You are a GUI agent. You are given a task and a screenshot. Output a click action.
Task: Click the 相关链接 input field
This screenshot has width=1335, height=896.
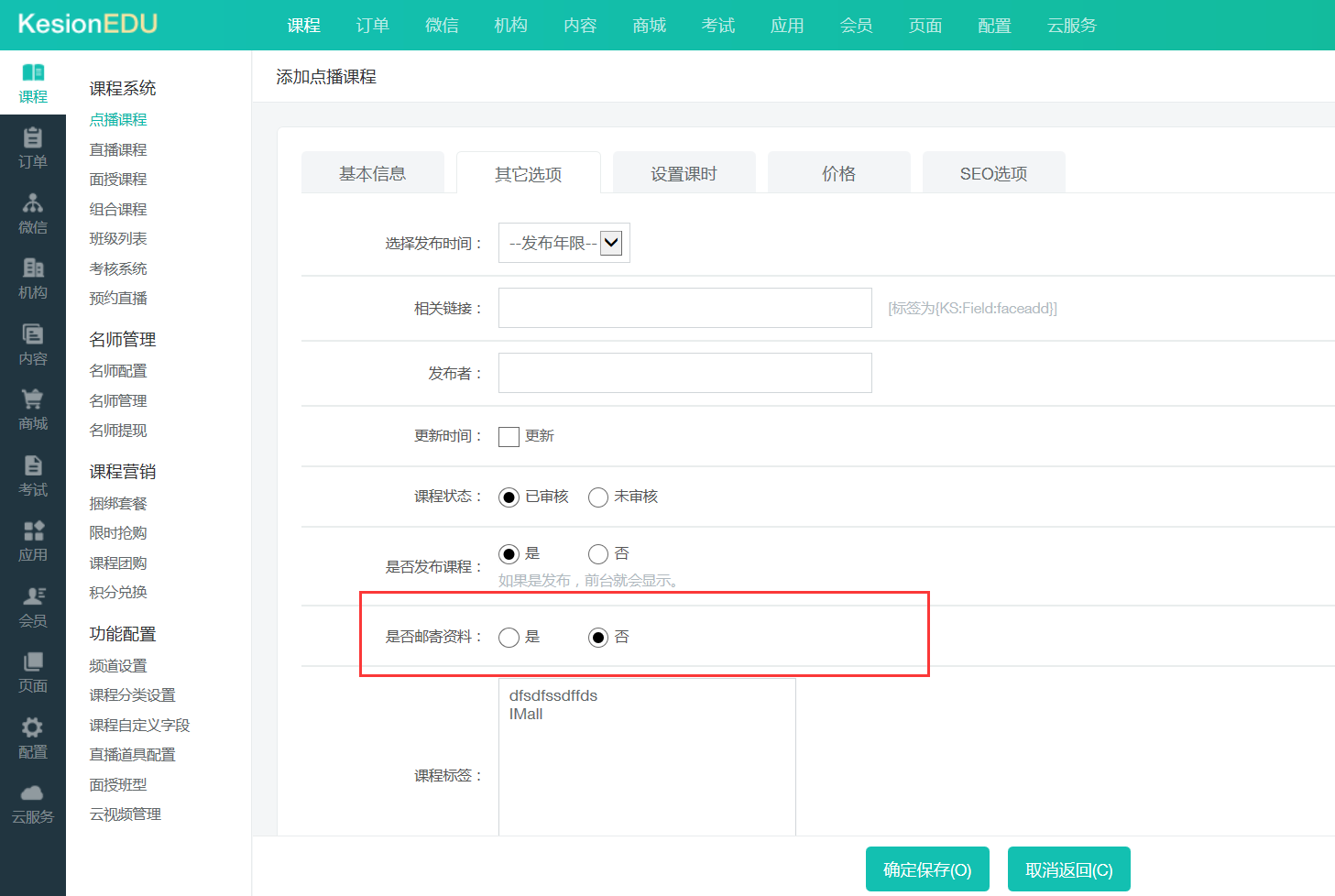coord(684,309)
